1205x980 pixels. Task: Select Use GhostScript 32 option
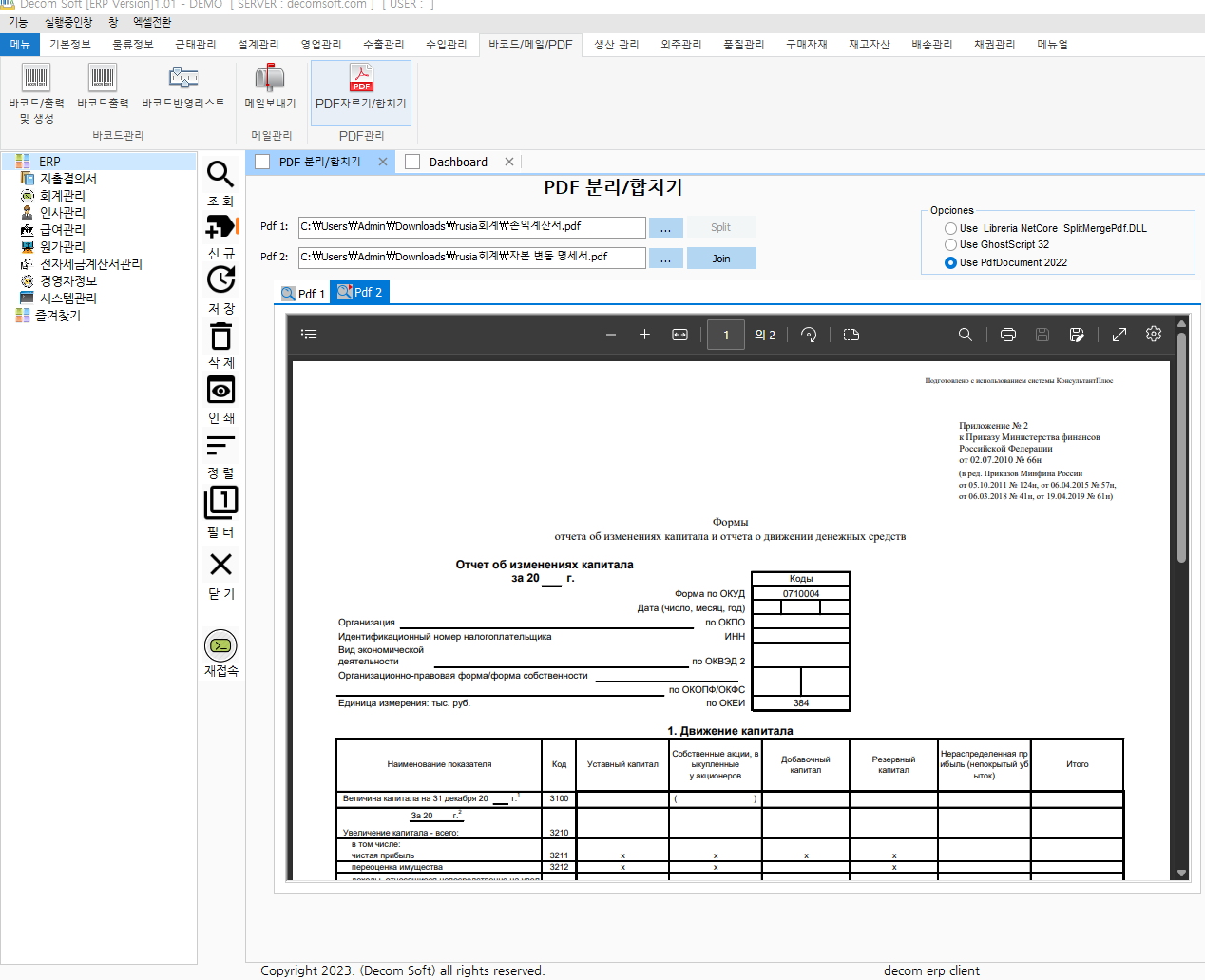tap(950, 245)
